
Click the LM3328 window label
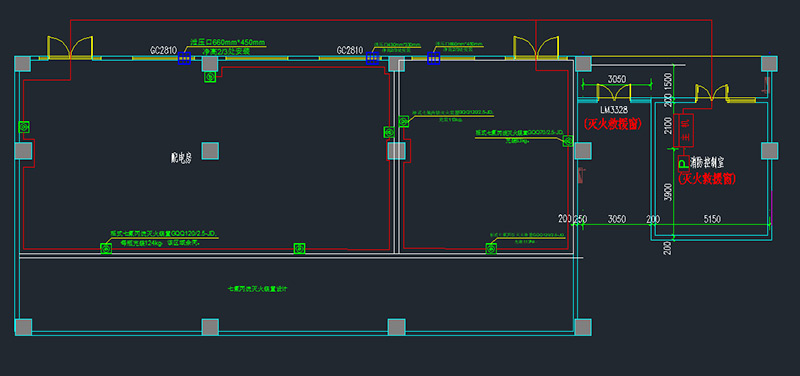click(614, 110)
